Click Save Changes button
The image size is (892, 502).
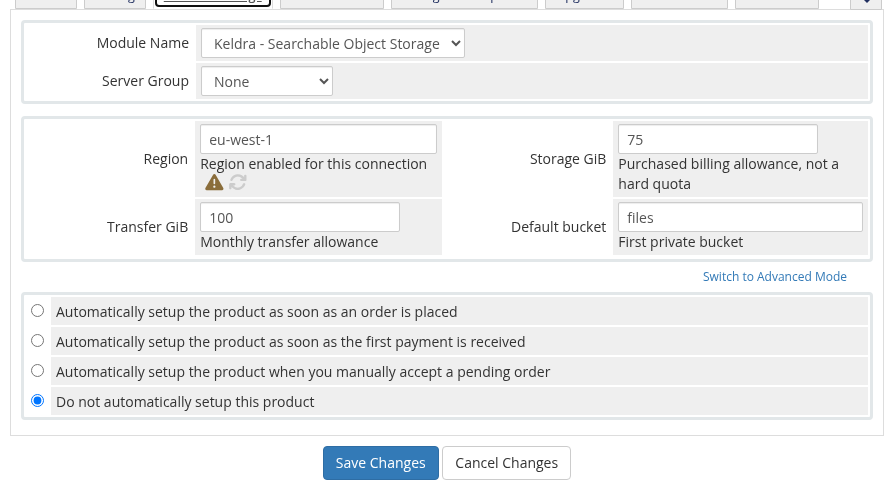pyautogui.click(x=381, y=463)
